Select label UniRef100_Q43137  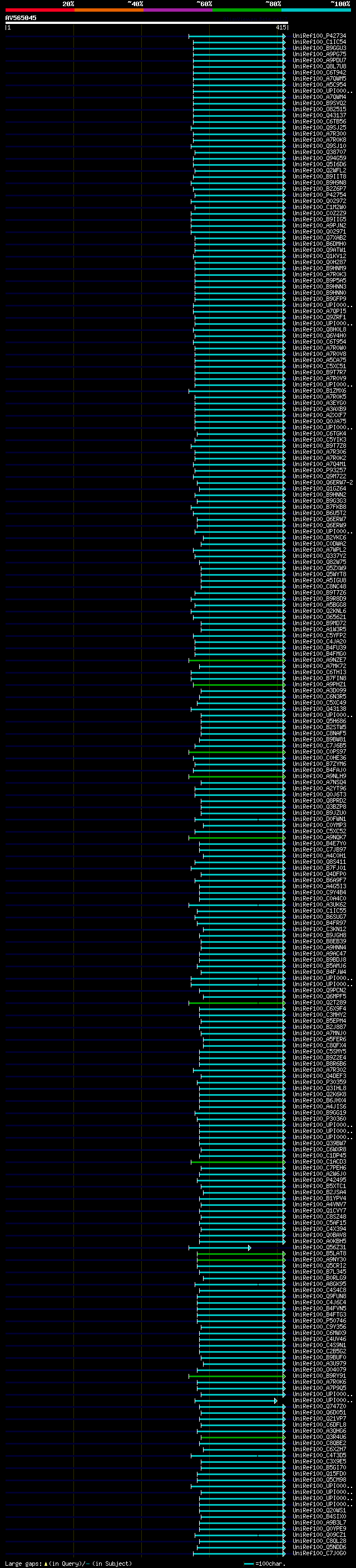[319, 116]
